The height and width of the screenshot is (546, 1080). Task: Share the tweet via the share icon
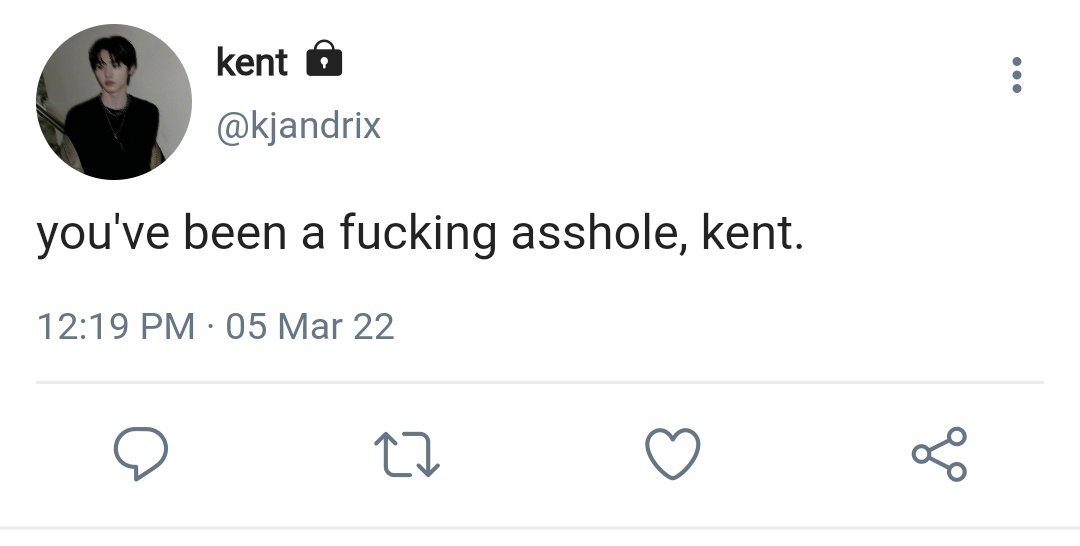click(x=939, y=454)
